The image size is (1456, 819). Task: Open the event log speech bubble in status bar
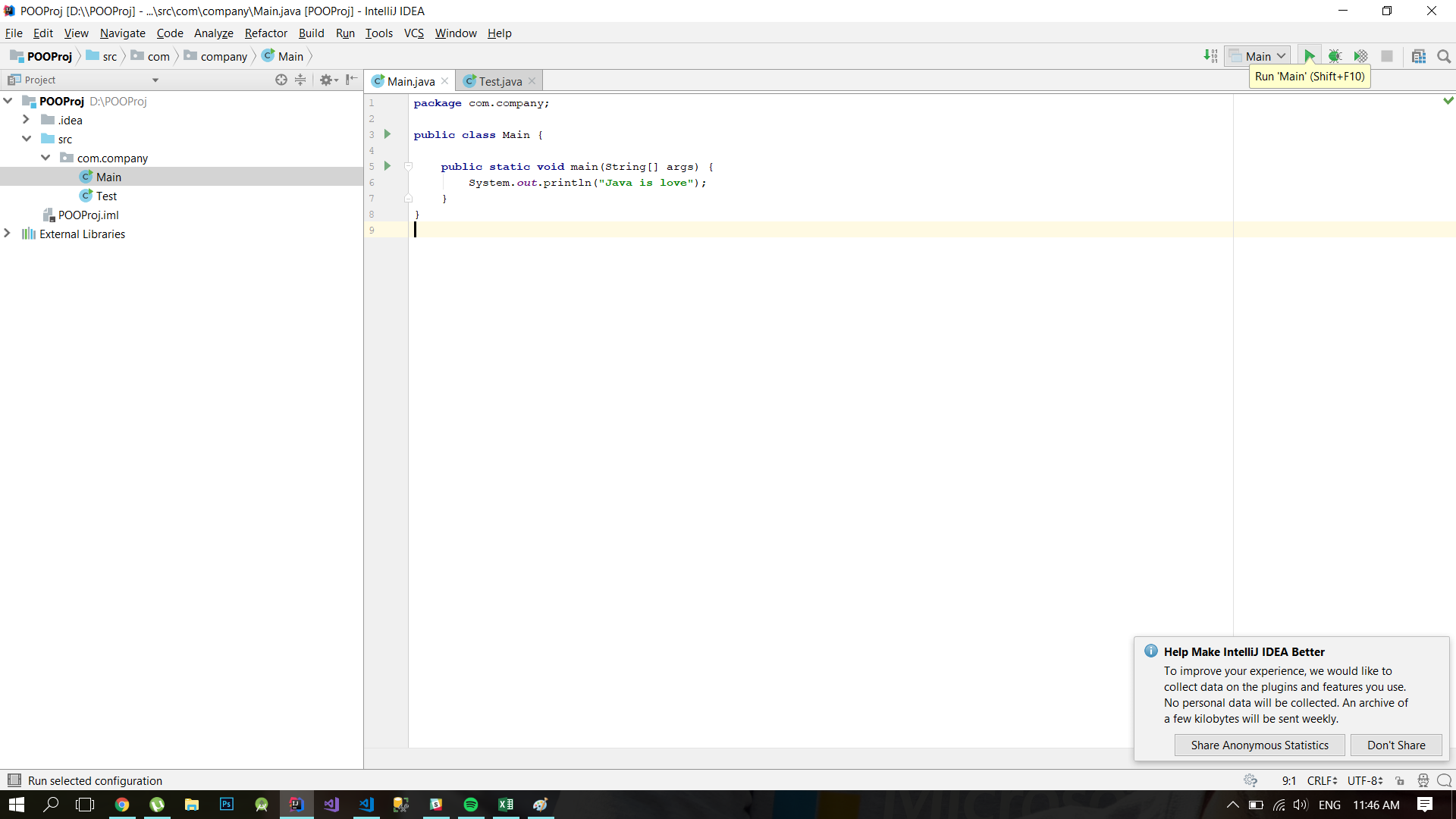(x=1445, y=780)
